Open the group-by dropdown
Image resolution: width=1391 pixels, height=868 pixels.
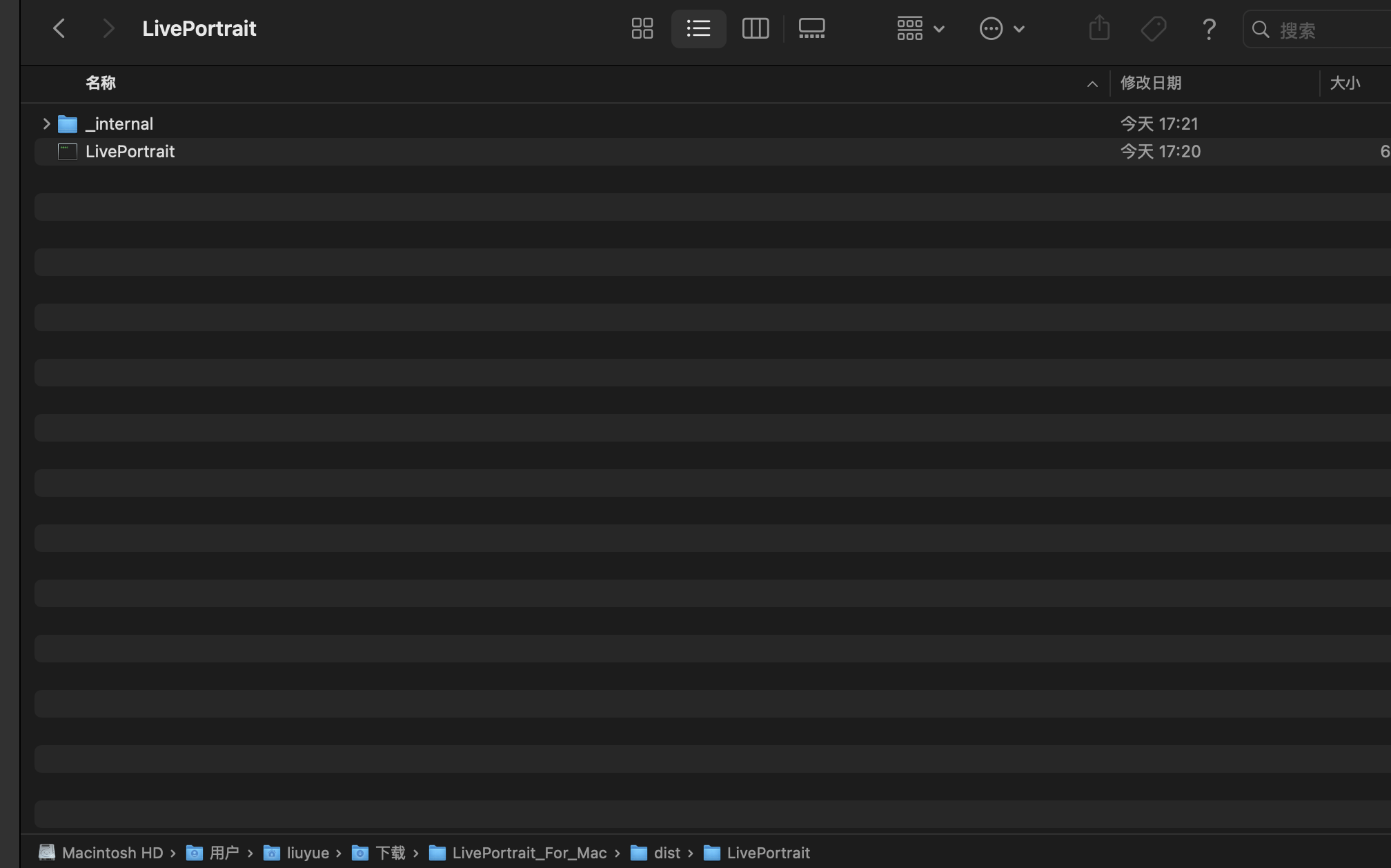coord(920,28)
